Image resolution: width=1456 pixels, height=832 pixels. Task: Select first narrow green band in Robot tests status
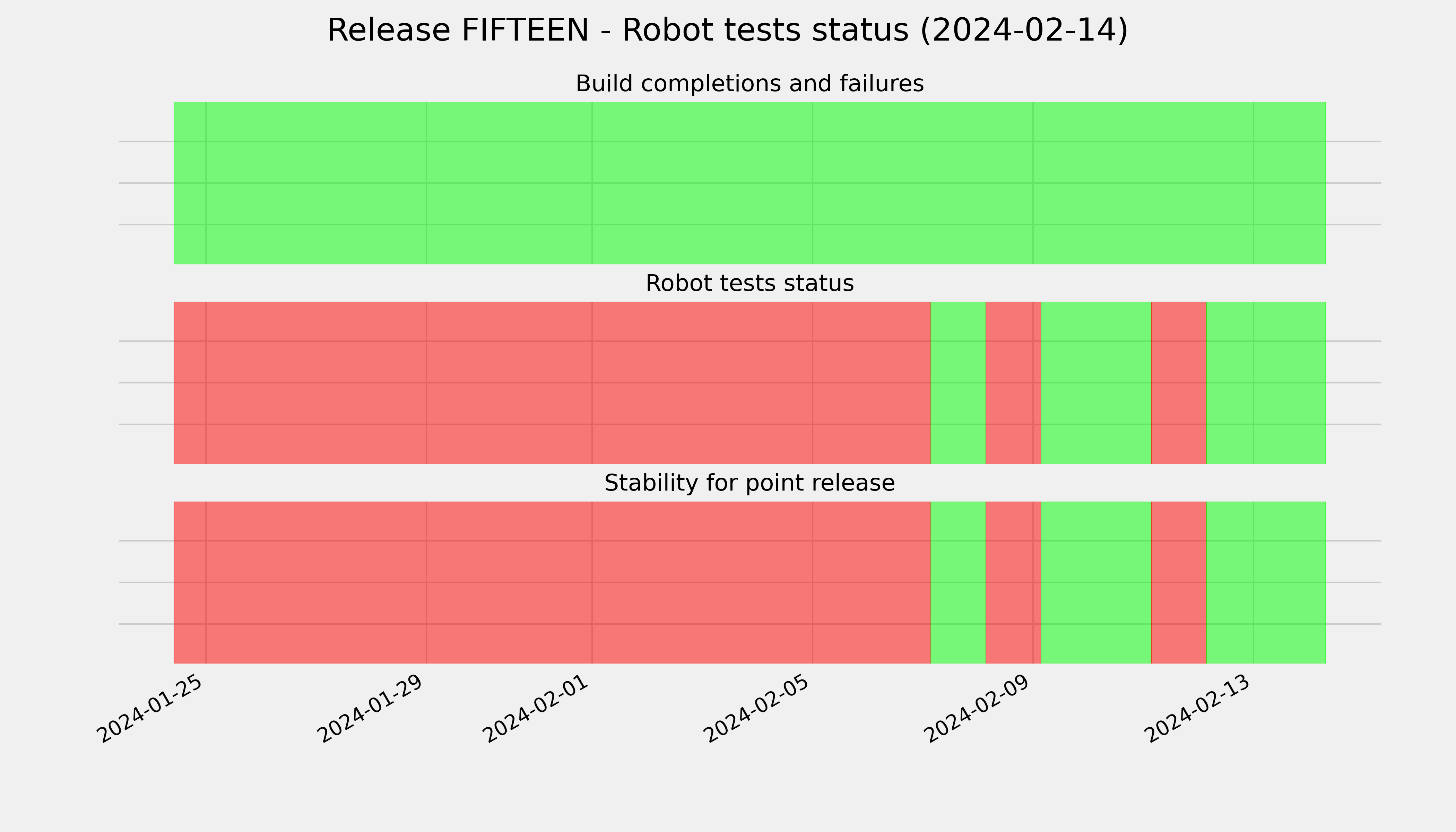pyautogui.click(x=958, y=383)
